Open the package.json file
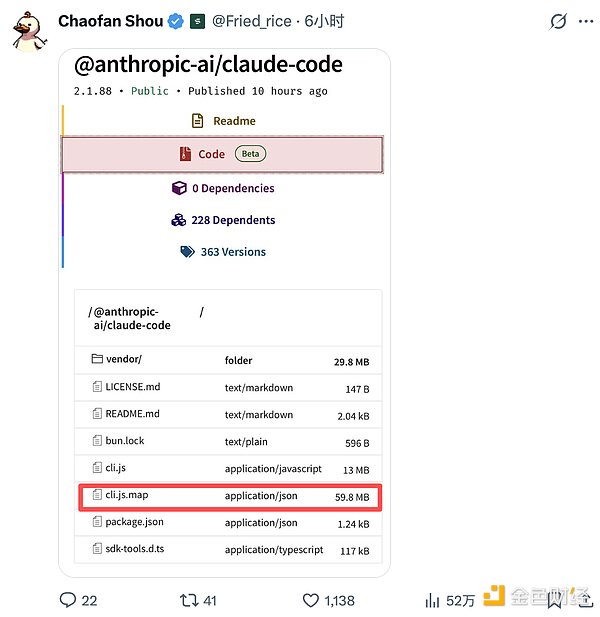The height and width of the screenshot is (617, 600). click(x=132, y=522)
